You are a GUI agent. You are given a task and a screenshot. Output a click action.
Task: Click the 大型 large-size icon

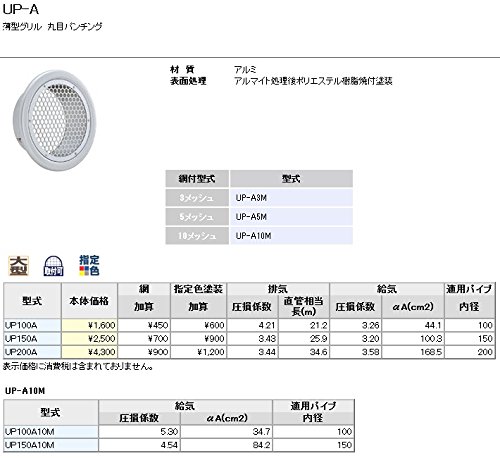tap(19, 266)
